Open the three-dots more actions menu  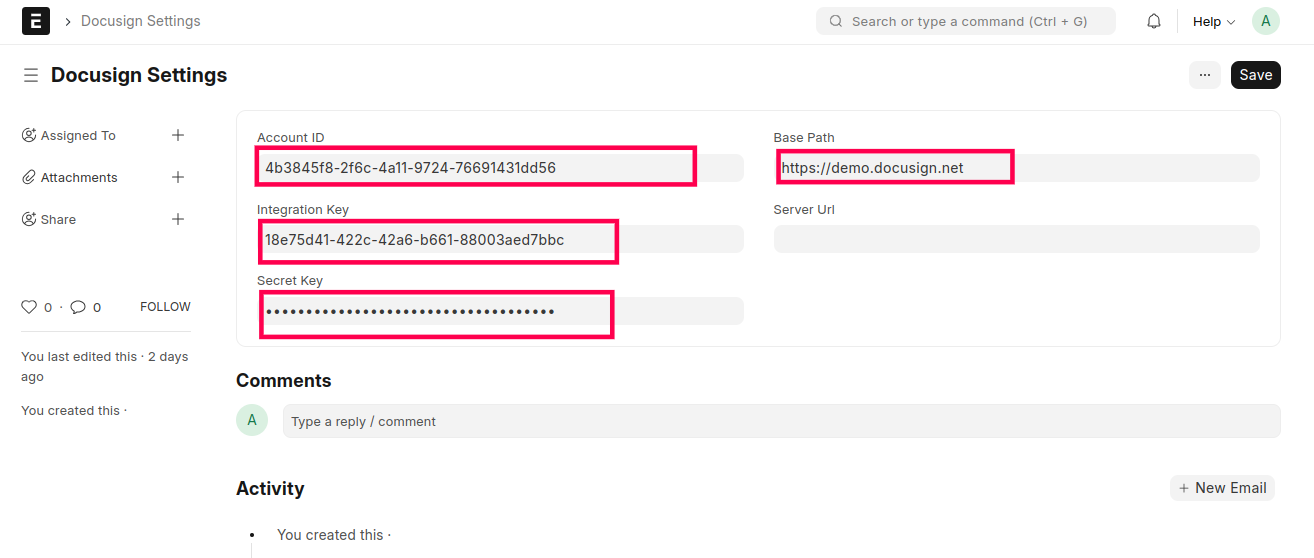click(1205, 75)
